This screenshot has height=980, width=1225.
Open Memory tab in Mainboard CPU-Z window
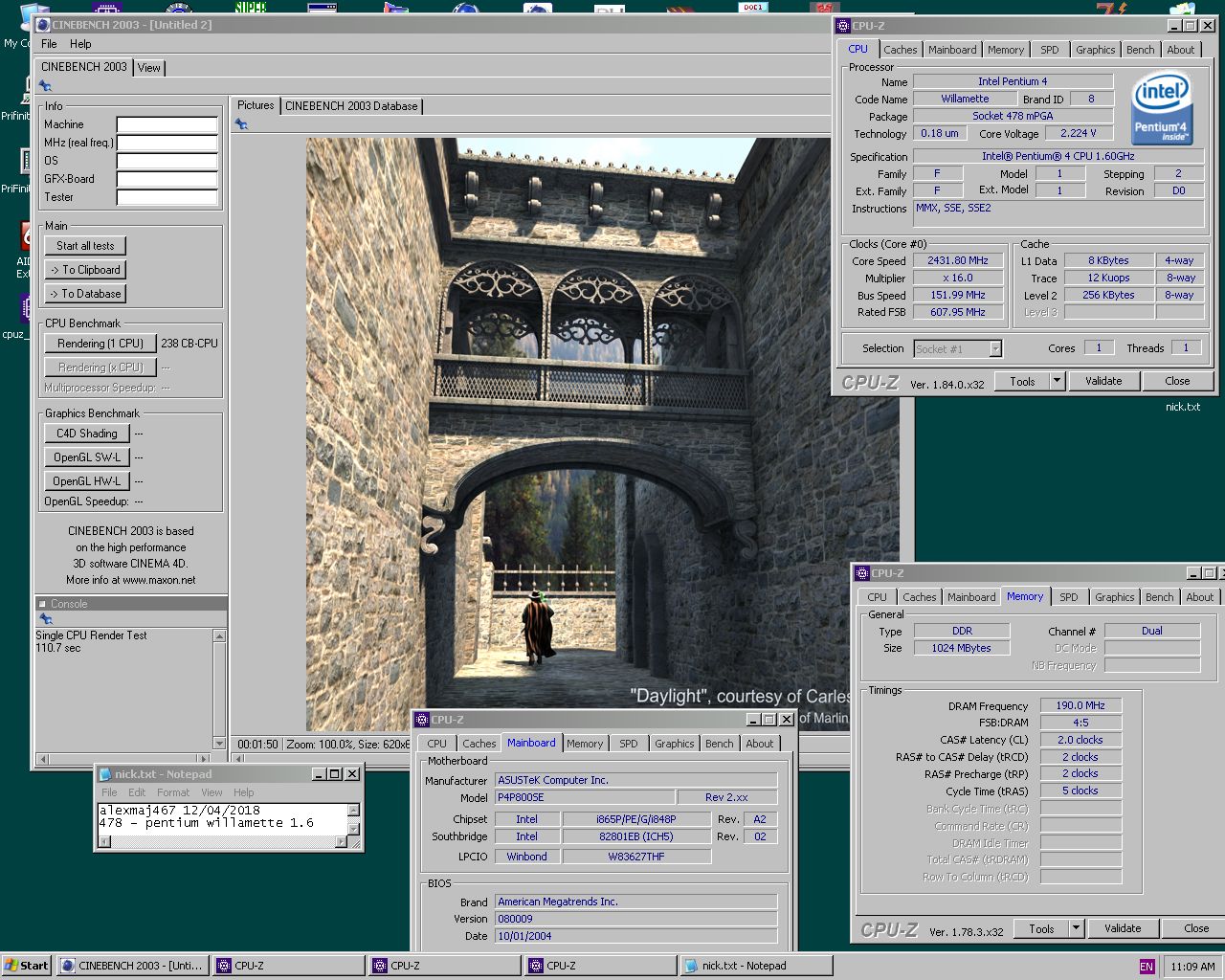coord(585,744)
